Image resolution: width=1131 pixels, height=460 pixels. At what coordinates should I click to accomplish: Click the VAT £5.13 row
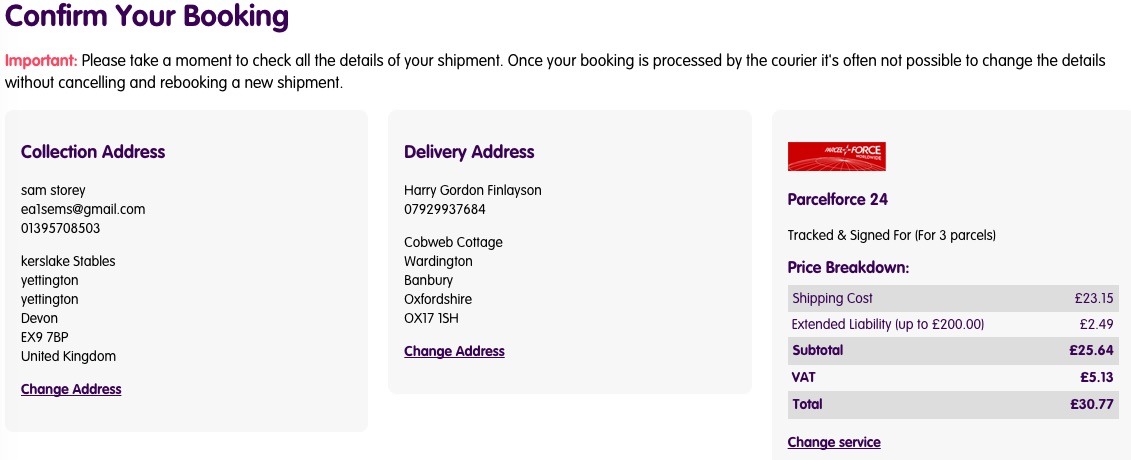tap(953, 377)
